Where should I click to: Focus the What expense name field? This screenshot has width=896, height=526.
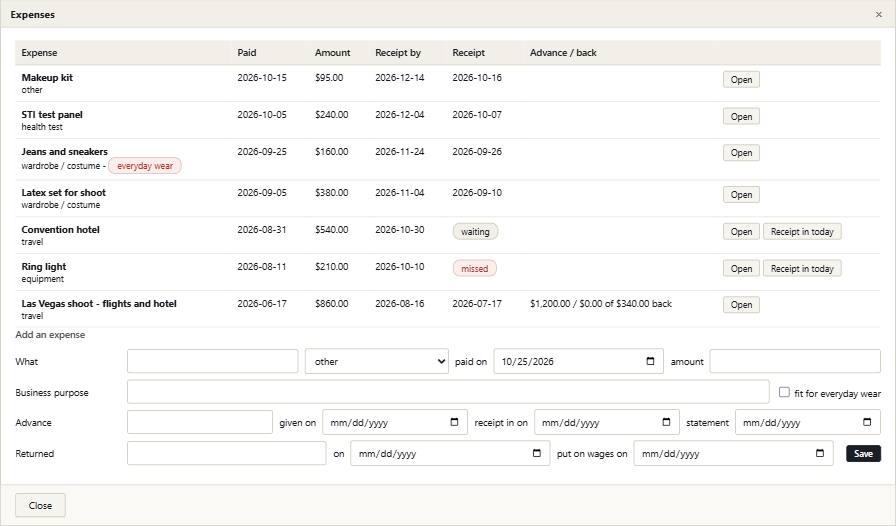[213, 361]
